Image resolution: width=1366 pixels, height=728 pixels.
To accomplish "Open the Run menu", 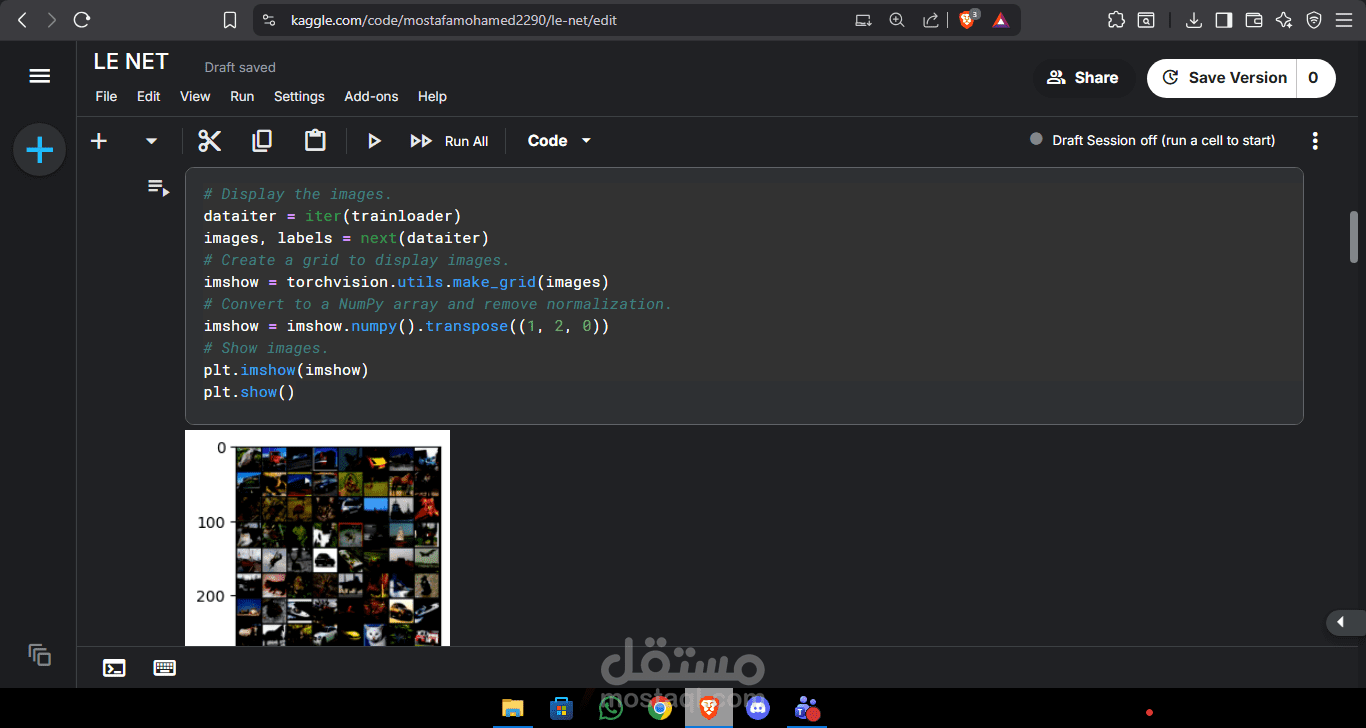I will click(242, 96).
